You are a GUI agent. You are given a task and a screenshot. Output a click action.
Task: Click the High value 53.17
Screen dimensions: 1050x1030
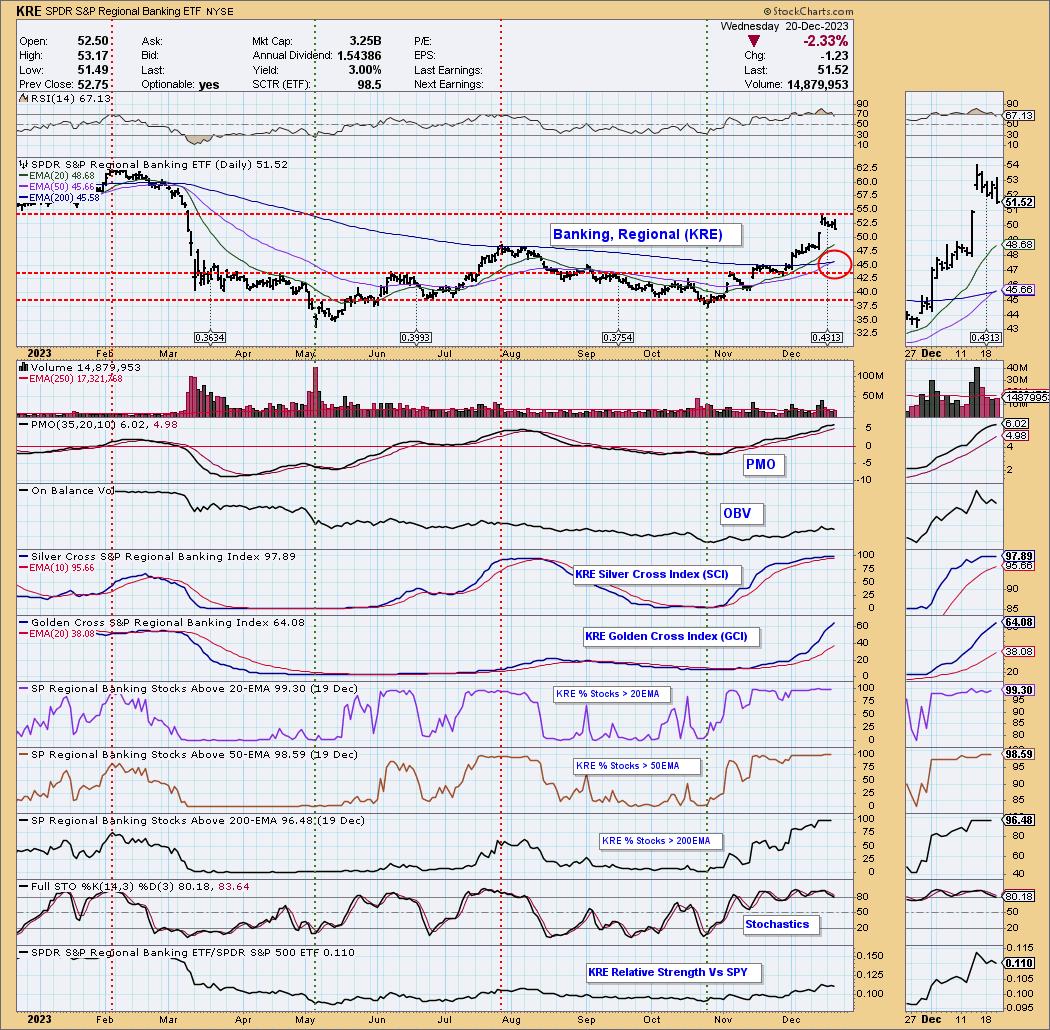pyautogui.click(x=92, y=56)
